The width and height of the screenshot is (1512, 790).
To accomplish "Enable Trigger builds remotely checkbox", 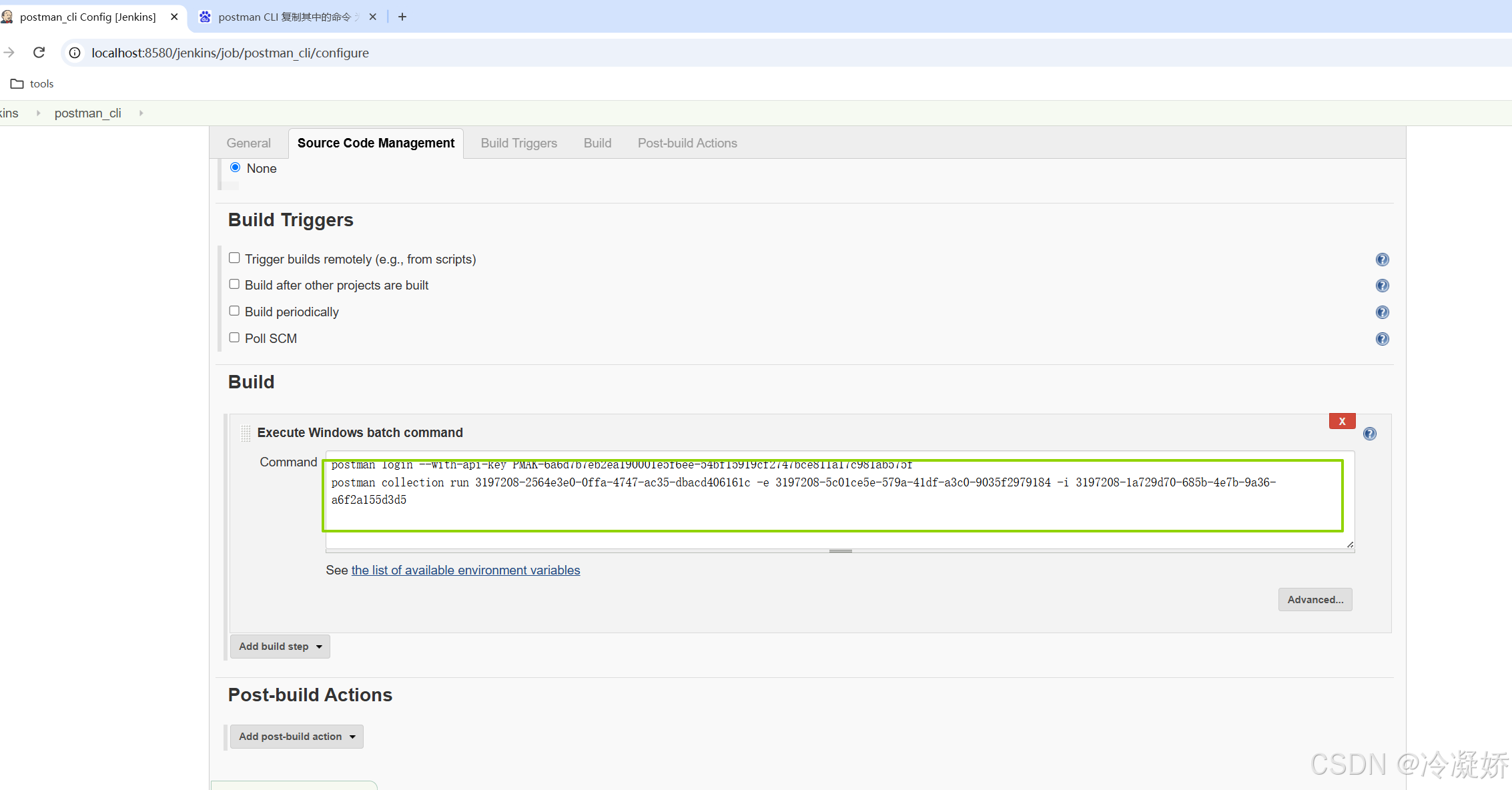I will point(234,258).
